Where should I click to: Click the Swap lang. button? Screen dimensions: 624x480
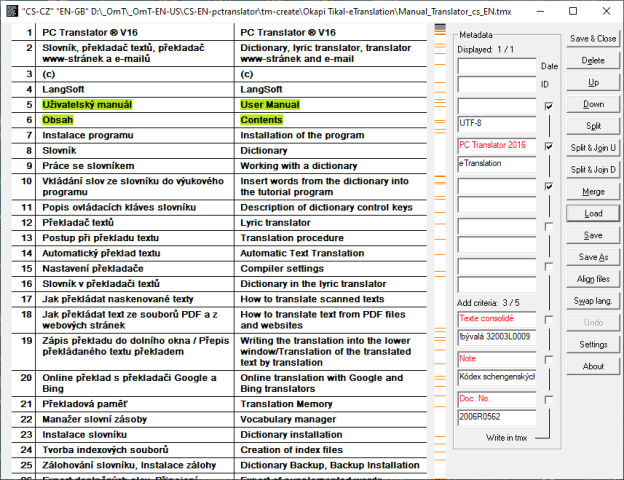(593, 301)
